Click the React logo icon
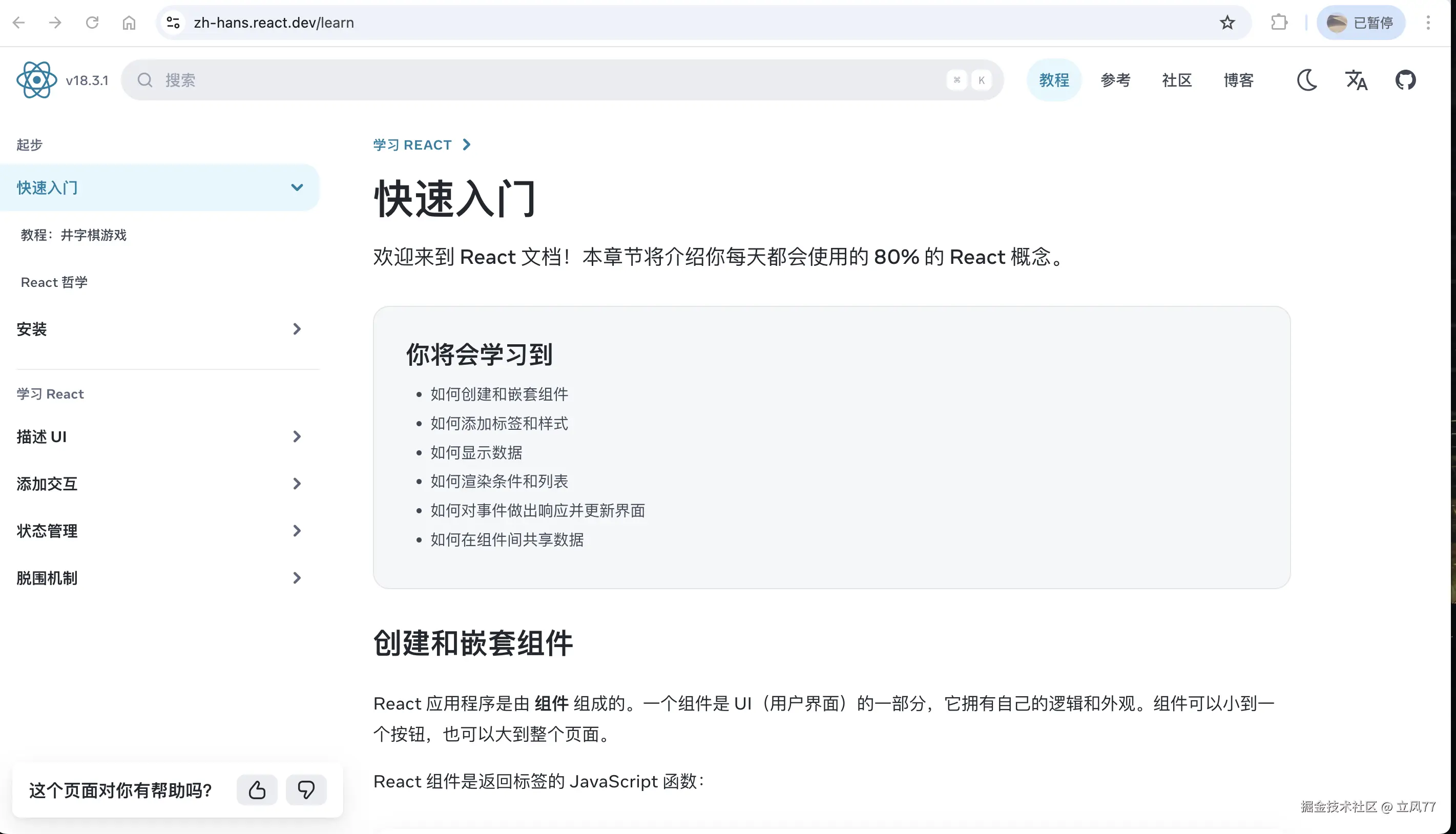Viewport: 1456px width, 834px height. pyautogui.click(x=37, y=80)
